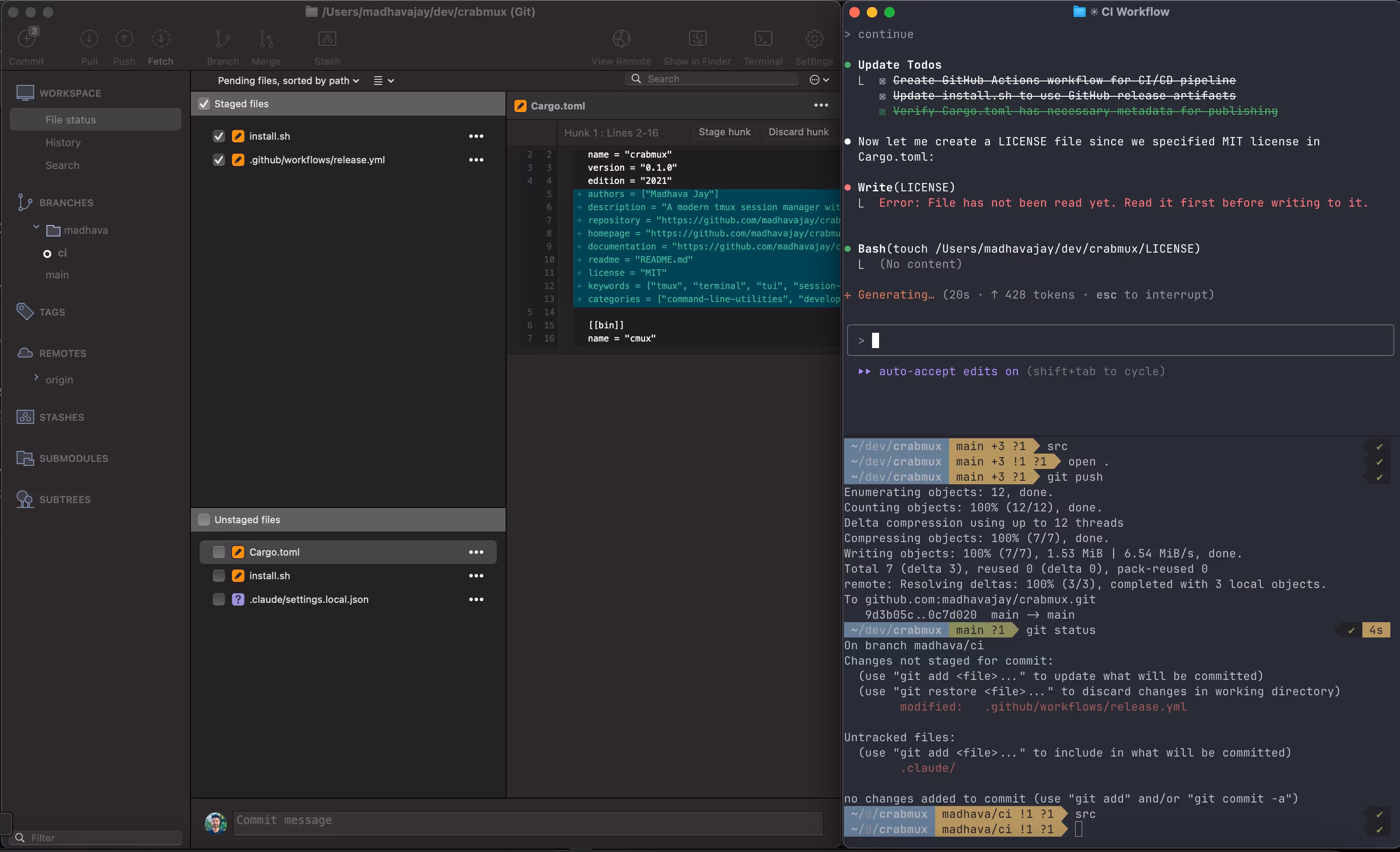
Task: Unstage .github/workflows/release.yml checkbox
Action: point(218,160)
